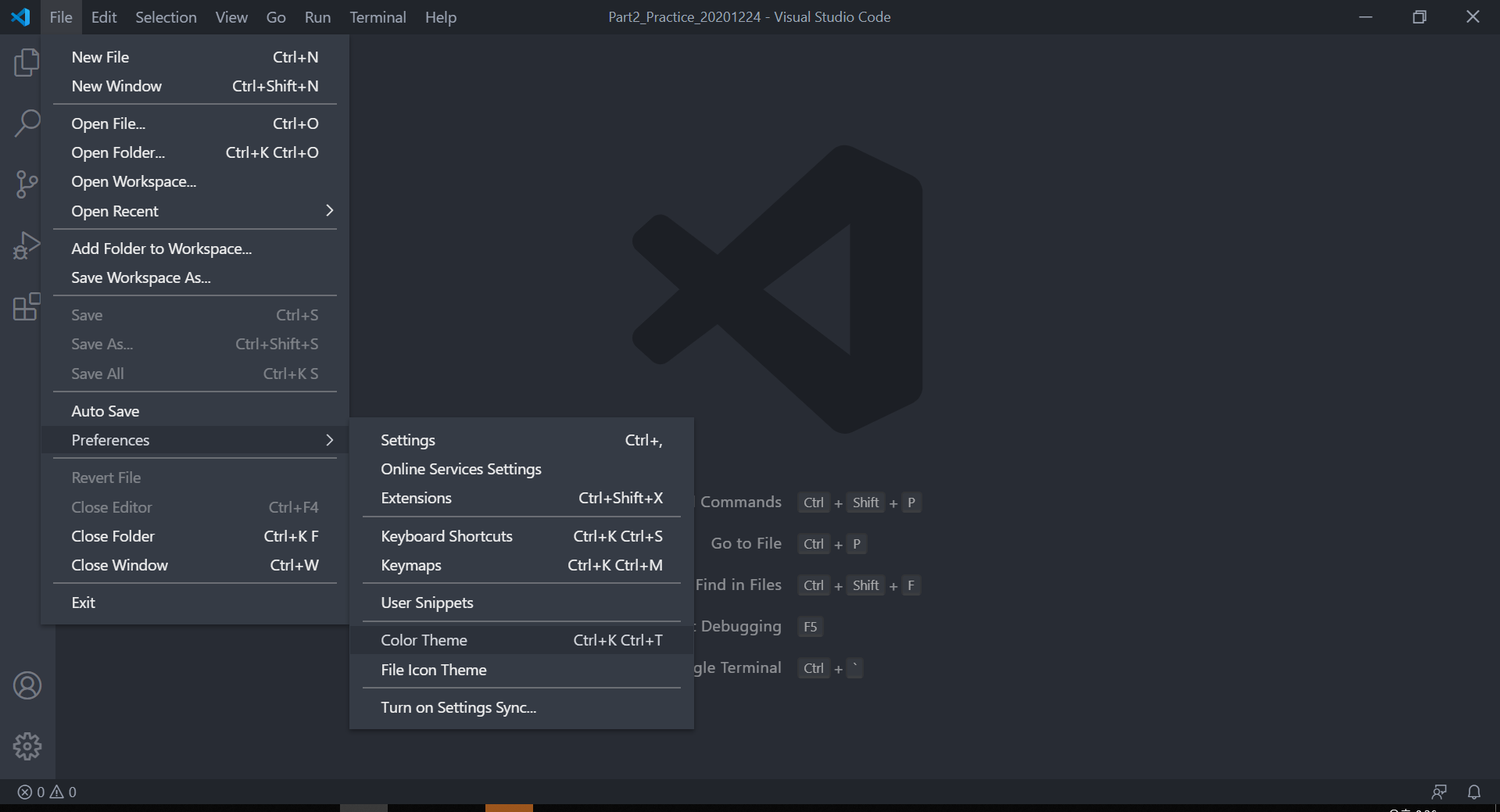The image size is (1500, 812).
Task: Open the Terminal menu
Action: [378, 17]
